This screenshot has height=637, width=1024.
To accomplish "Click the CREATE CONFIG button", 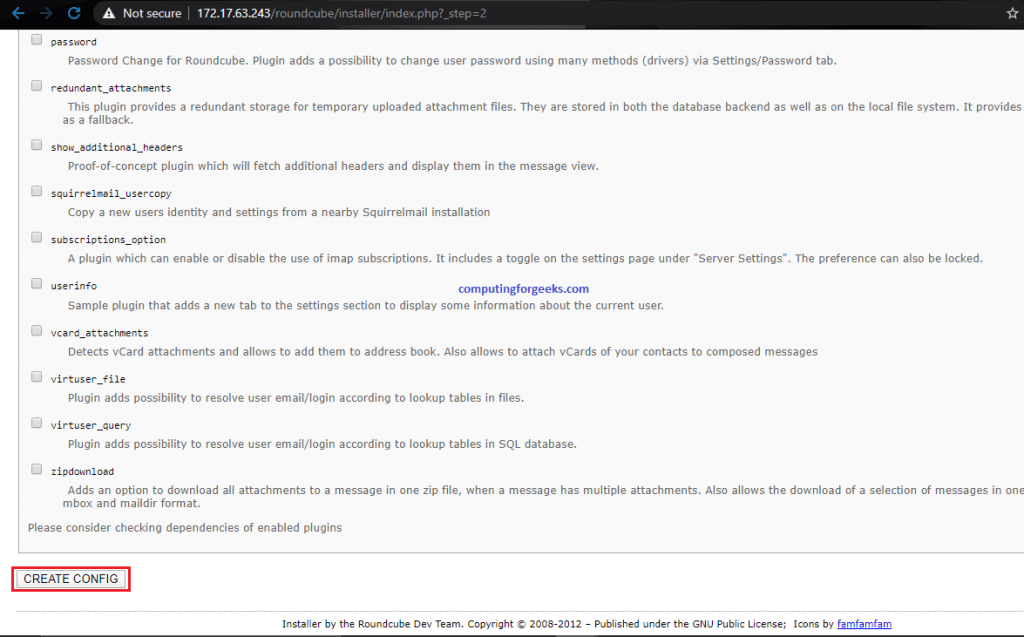I will pos(70,578).
